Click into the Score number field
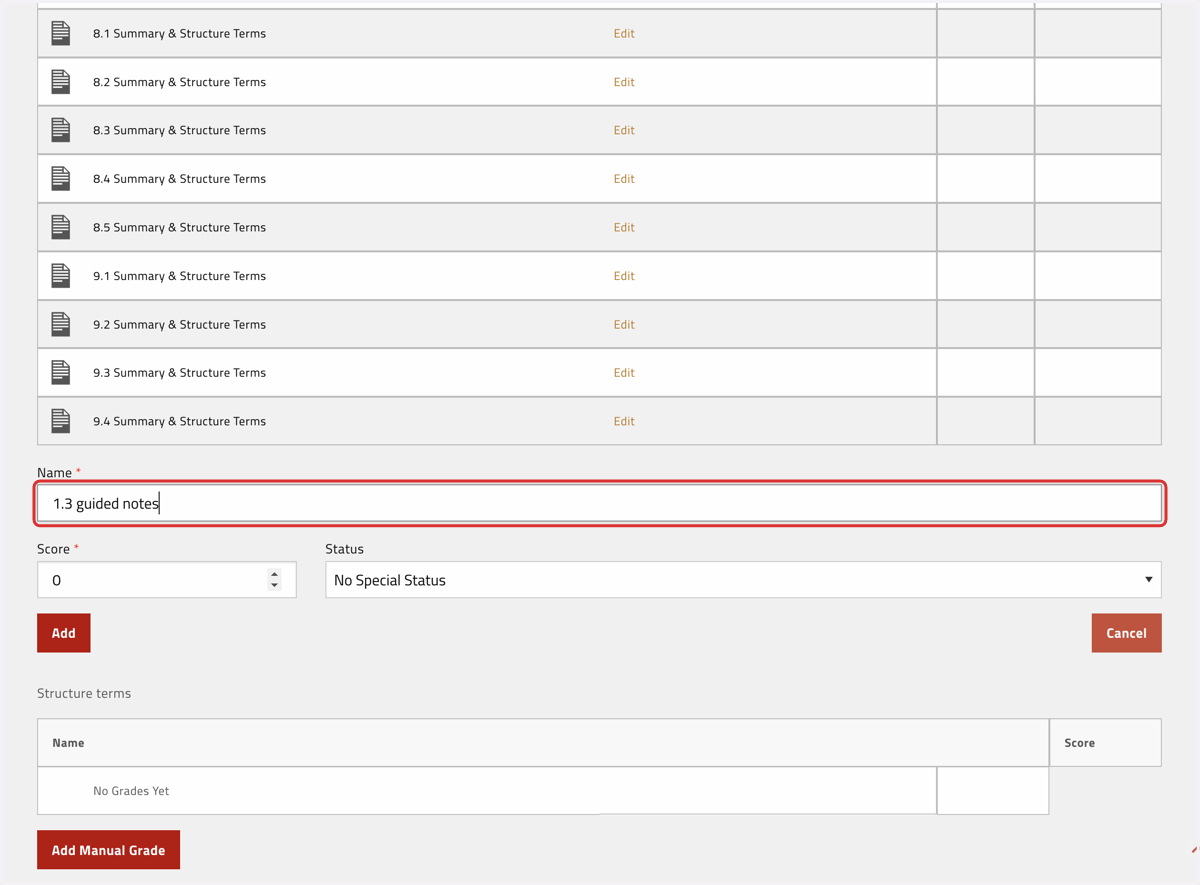 [x=166, y=580]
